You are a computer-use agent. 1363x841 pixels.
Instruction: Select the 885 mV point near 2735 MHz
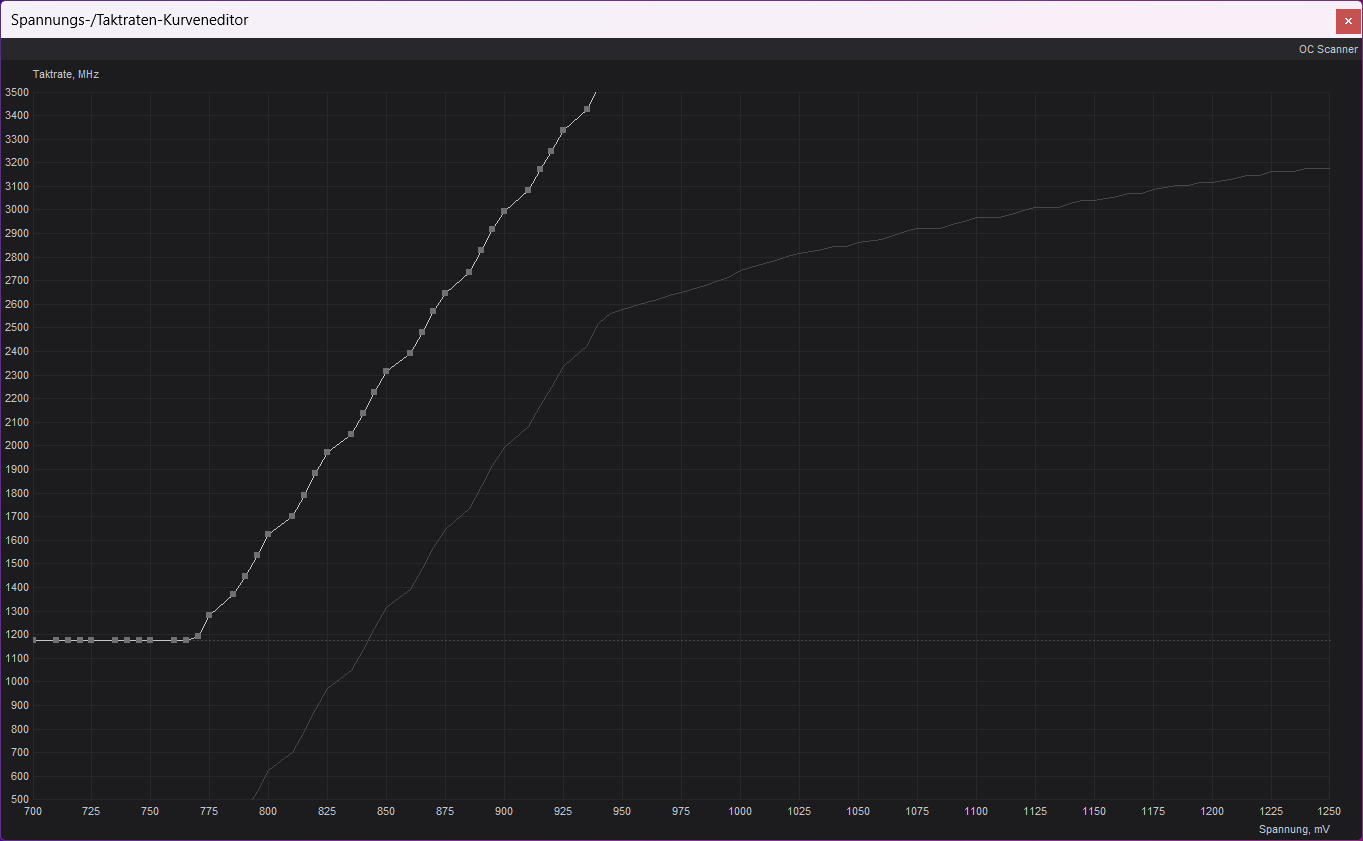click(x=469, y=272)
